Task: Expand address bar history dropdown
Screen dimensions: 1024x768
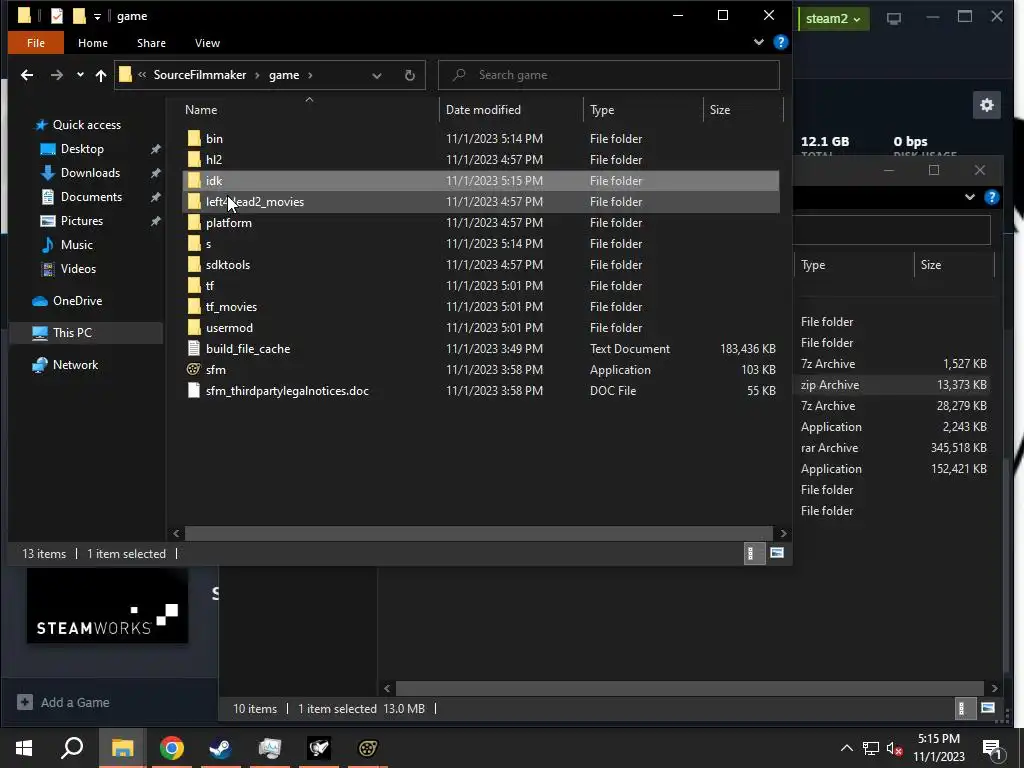Action: coord(377,76)
